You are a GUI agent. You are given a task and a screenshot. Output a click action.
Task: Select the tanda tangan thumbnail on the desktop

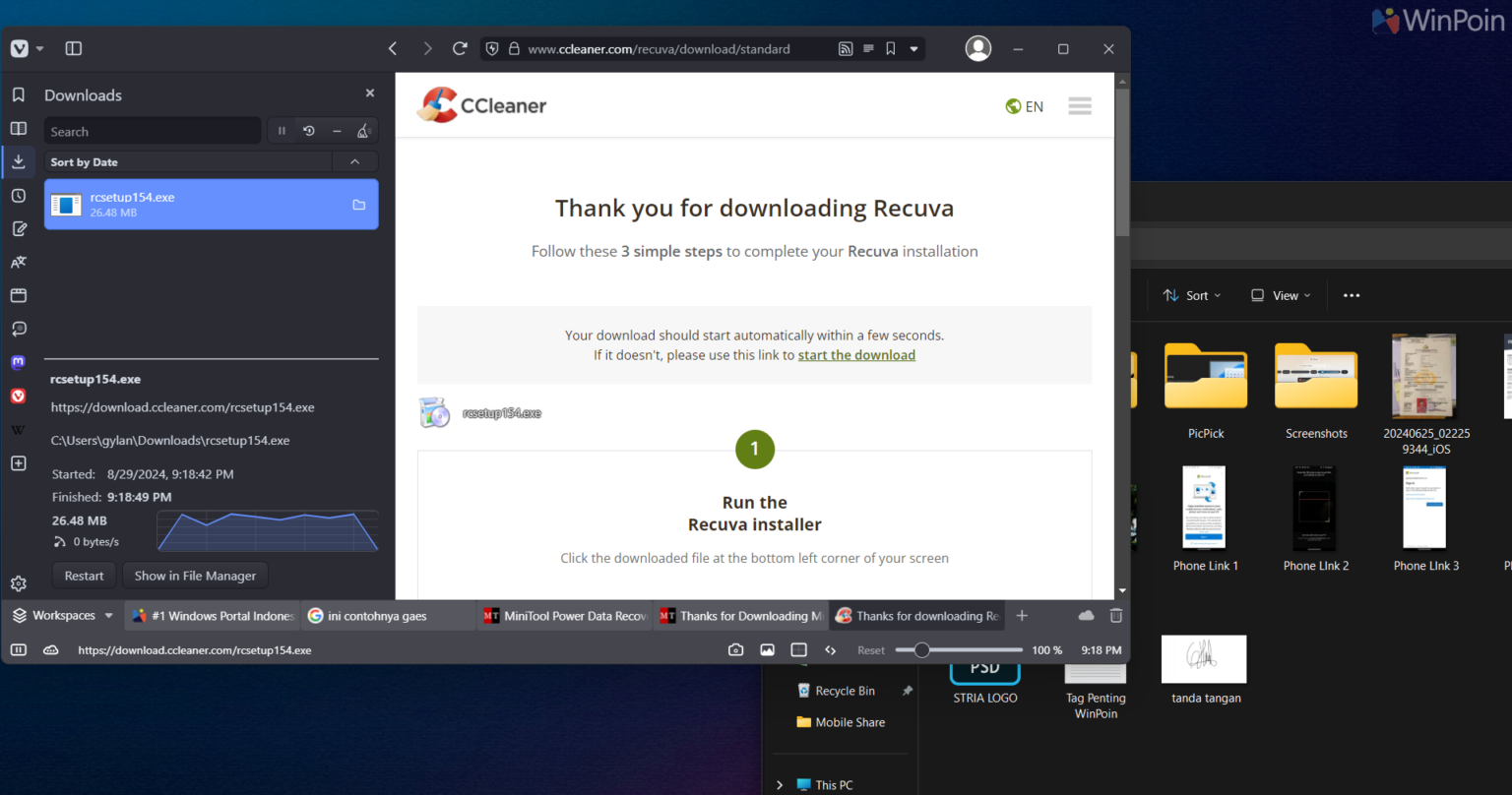1204,658
